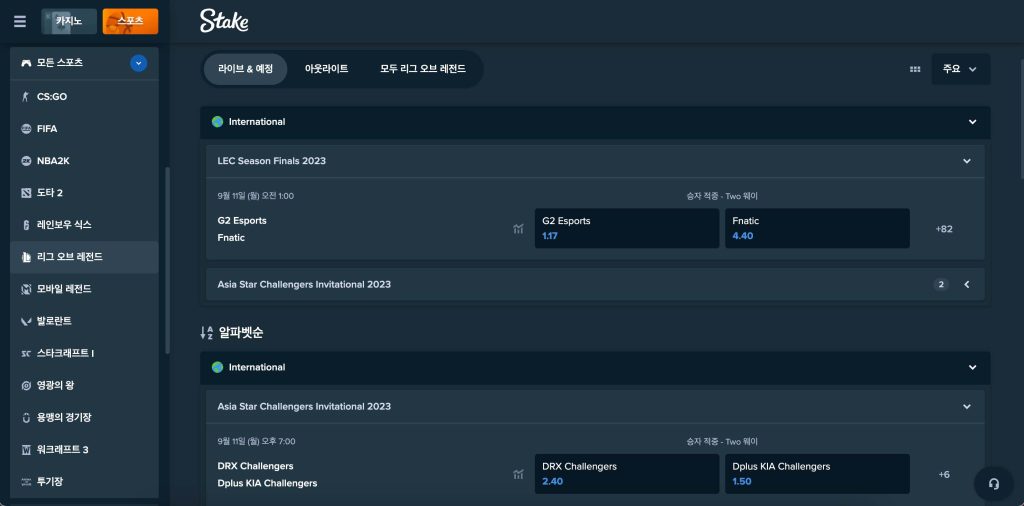This screenshot has width=1024, height=506.
Task: Select FIFA from the sports list
Action: (x=84, y=129)
